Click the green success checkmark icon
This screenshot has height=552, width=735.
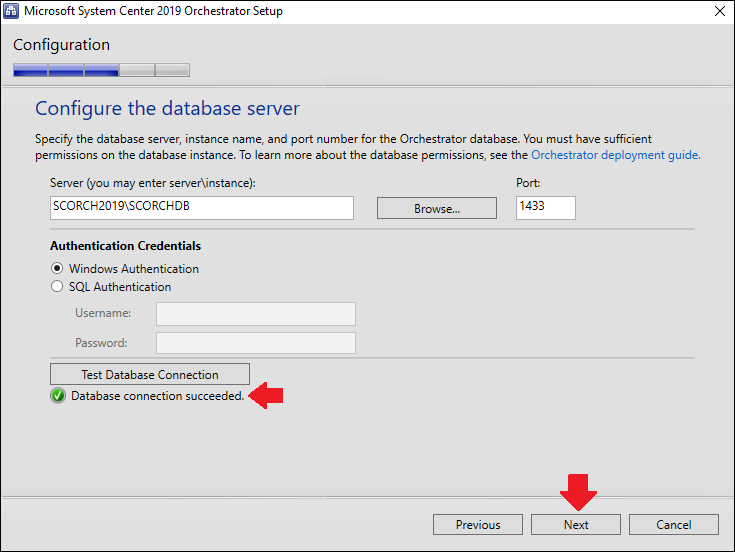click(58, 396)
